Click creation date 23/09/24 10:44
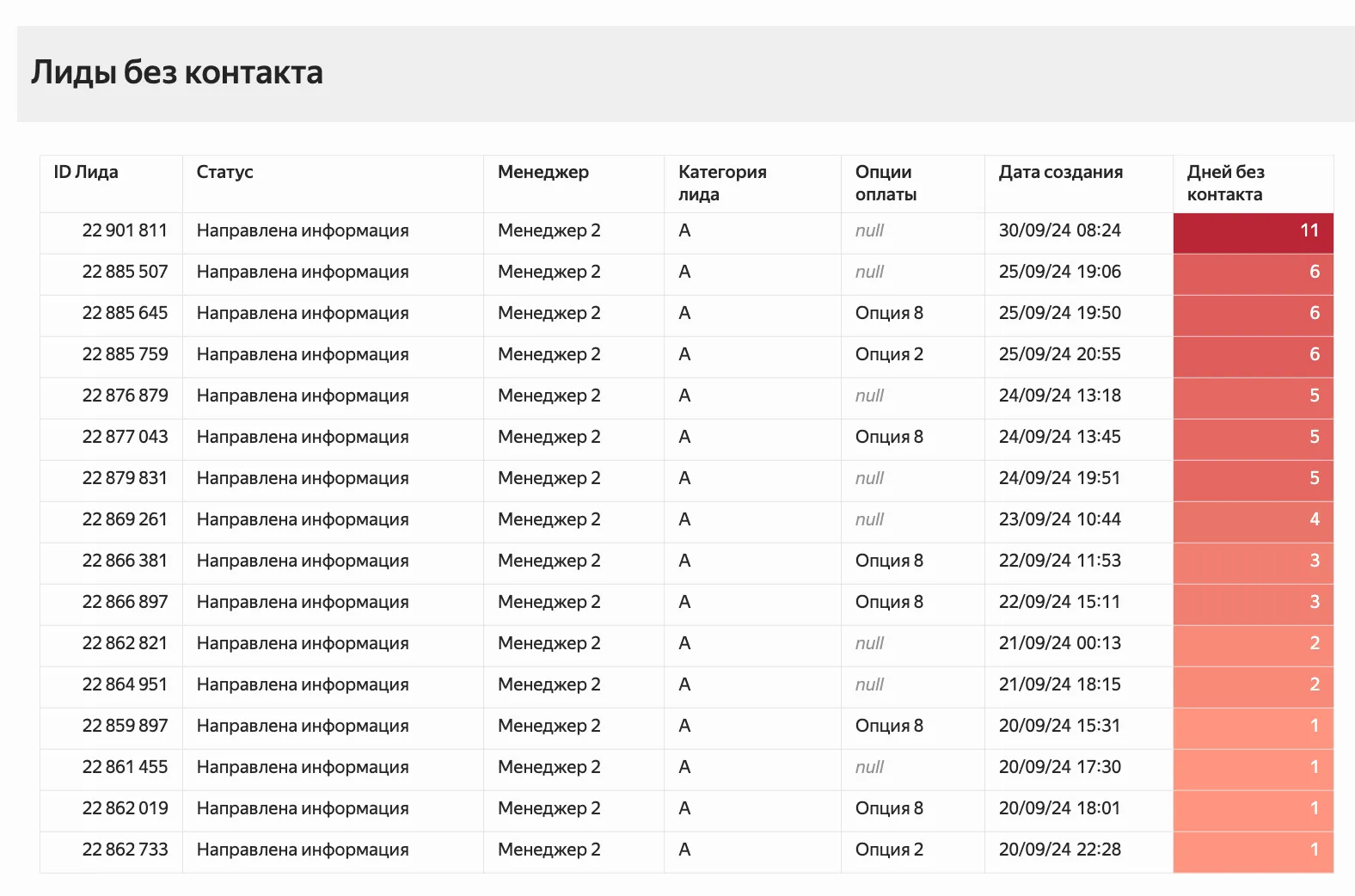The width and height of the screenshot is (1355, 896). pos(1059,519)
